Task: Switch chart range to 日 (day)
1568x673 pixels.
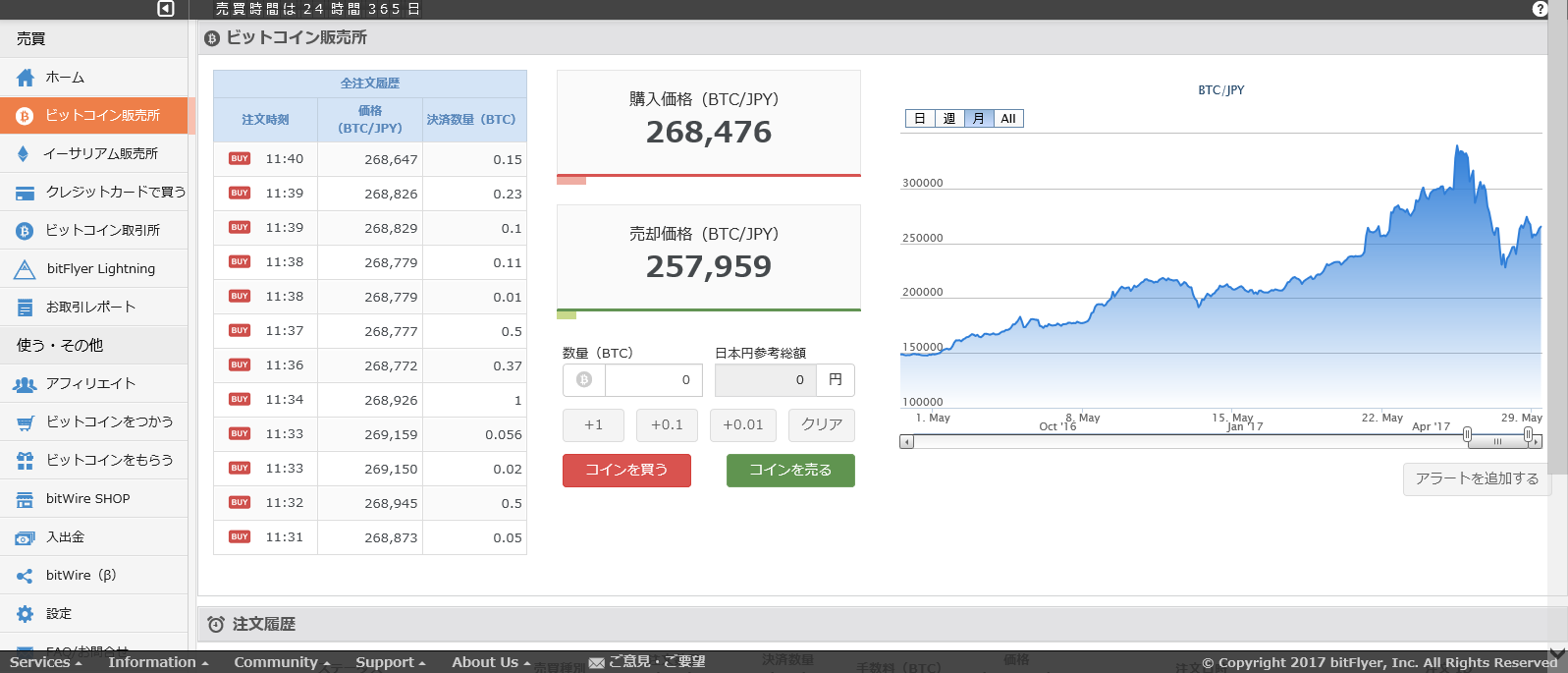Action: pos(920,119)
